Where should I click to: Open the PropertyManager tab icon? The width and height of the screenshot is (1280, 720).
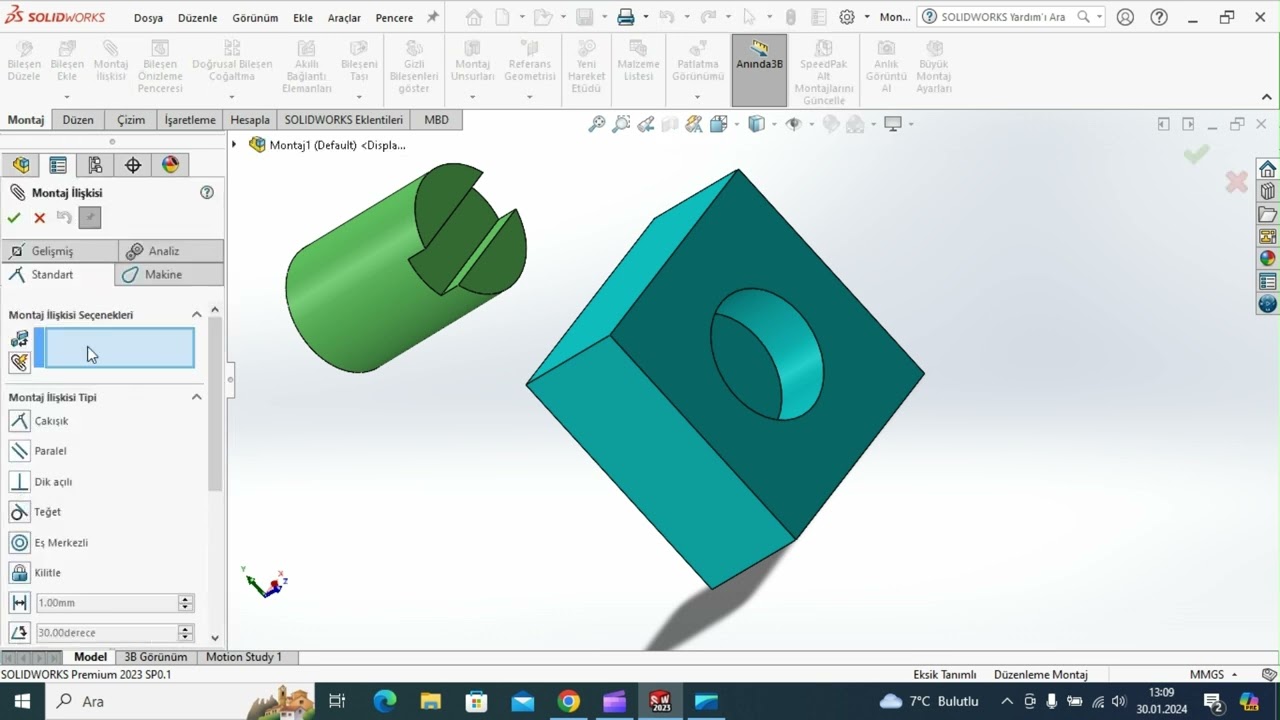[x=58, y=165]
